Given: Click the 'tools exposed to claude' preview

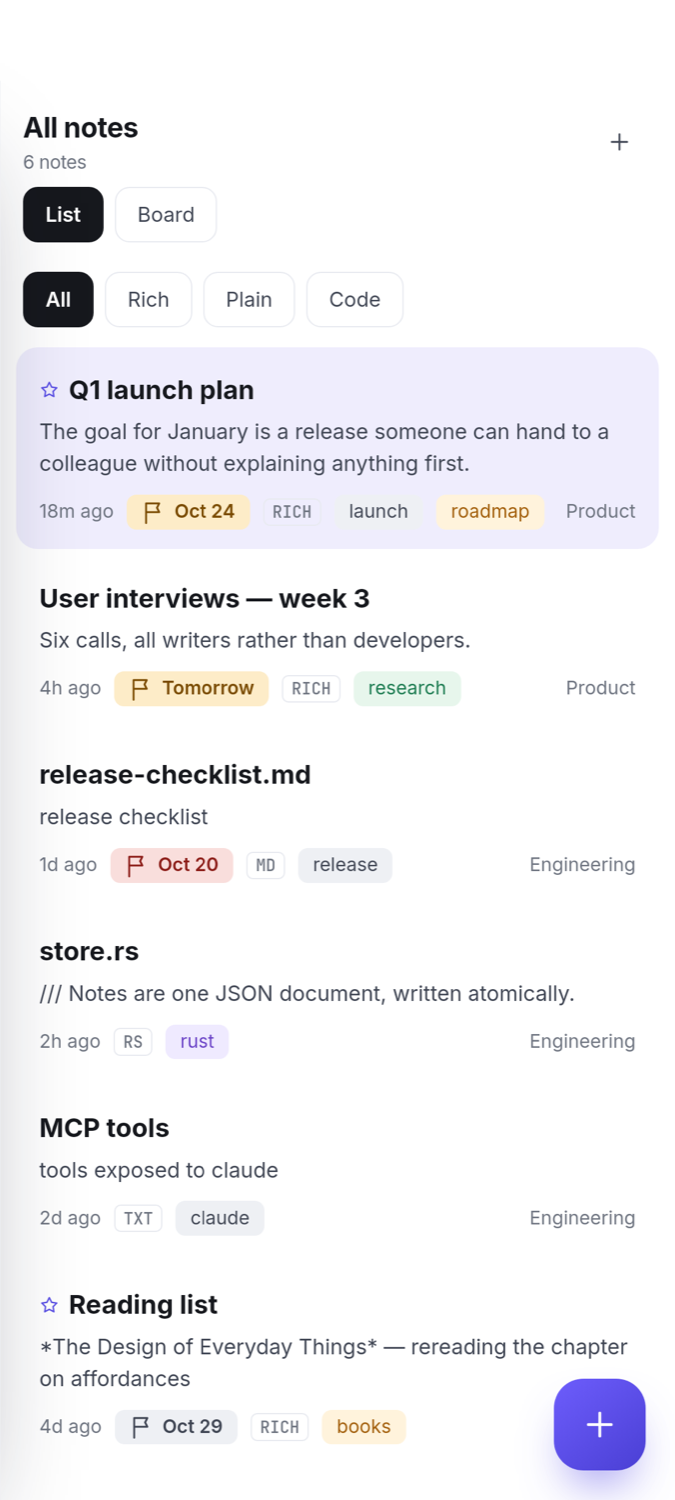Looking at the screenshot, I should point(159,1170).
